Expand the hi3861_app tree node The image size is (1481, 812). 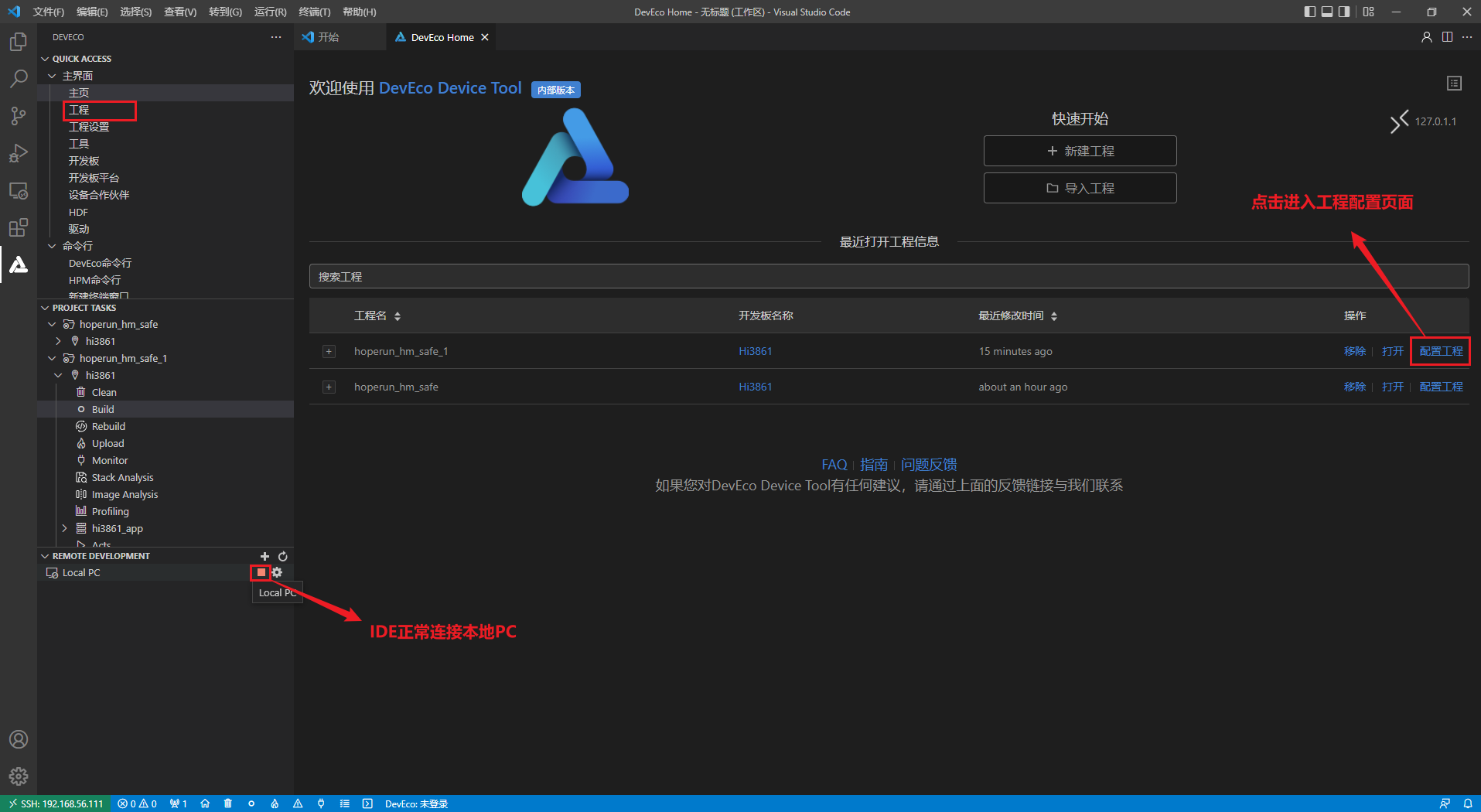click(64, 528)
